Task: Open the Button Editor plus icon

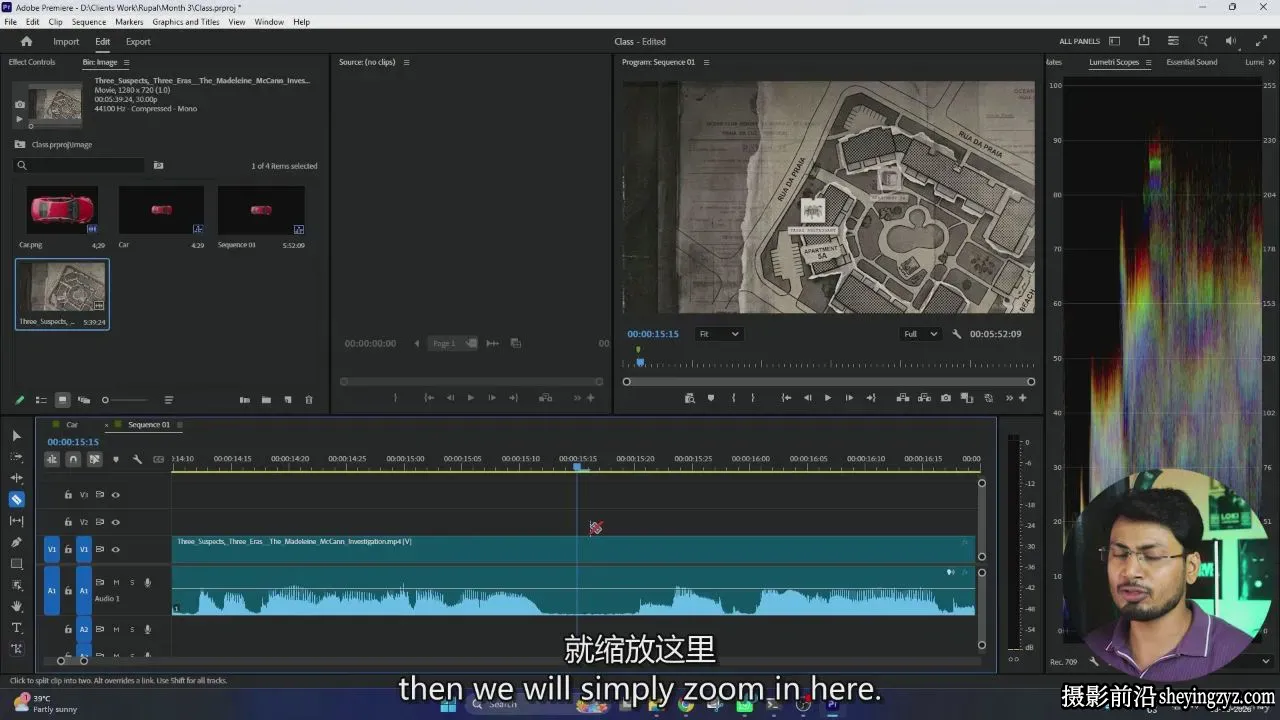Action: [1023, 398]
